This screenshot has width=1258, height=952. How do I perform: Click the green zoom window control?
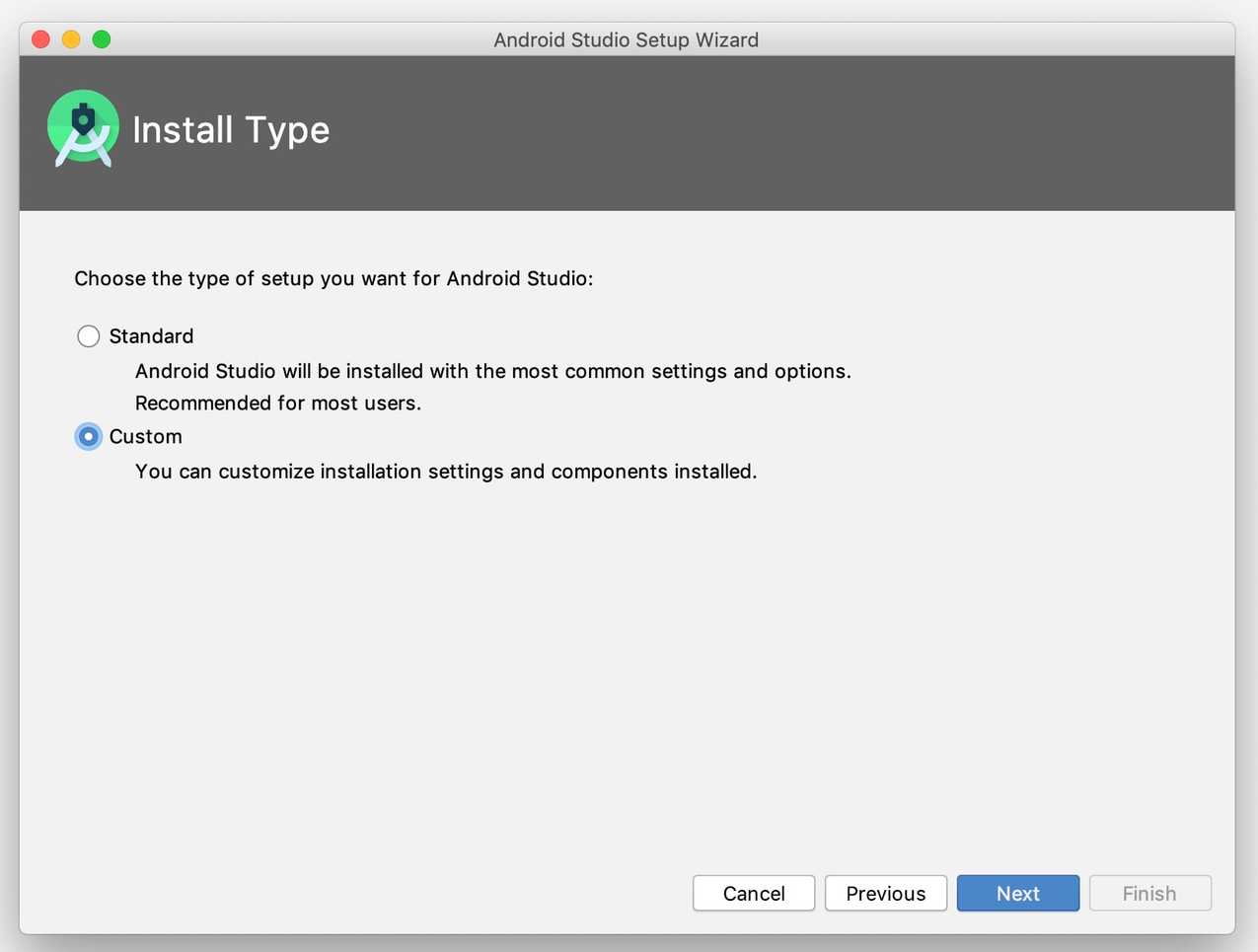pos(101,38)
